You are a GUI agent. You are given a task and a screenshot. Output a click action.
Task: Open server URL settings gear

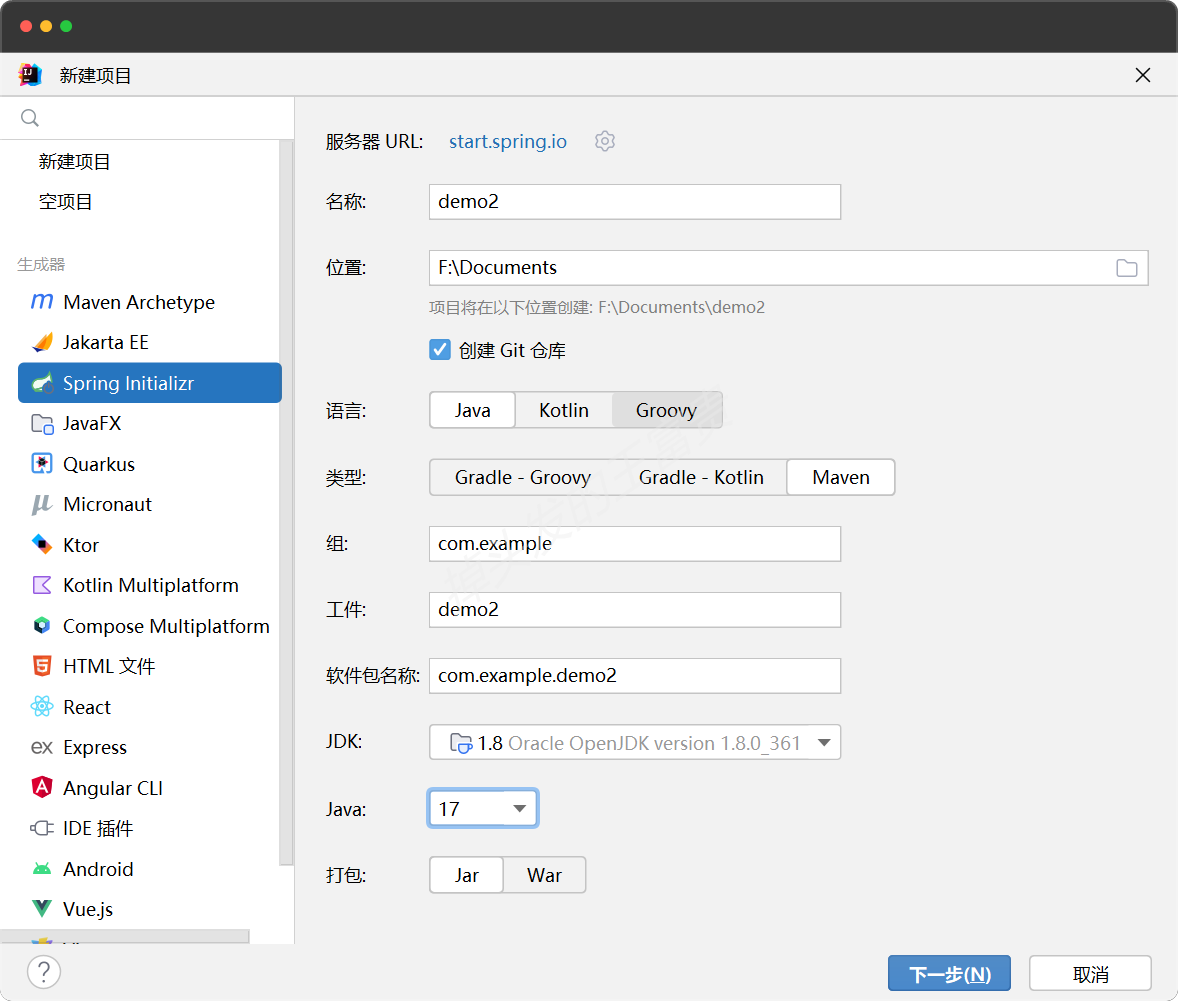pyautogui.click(x=605, y=141)
